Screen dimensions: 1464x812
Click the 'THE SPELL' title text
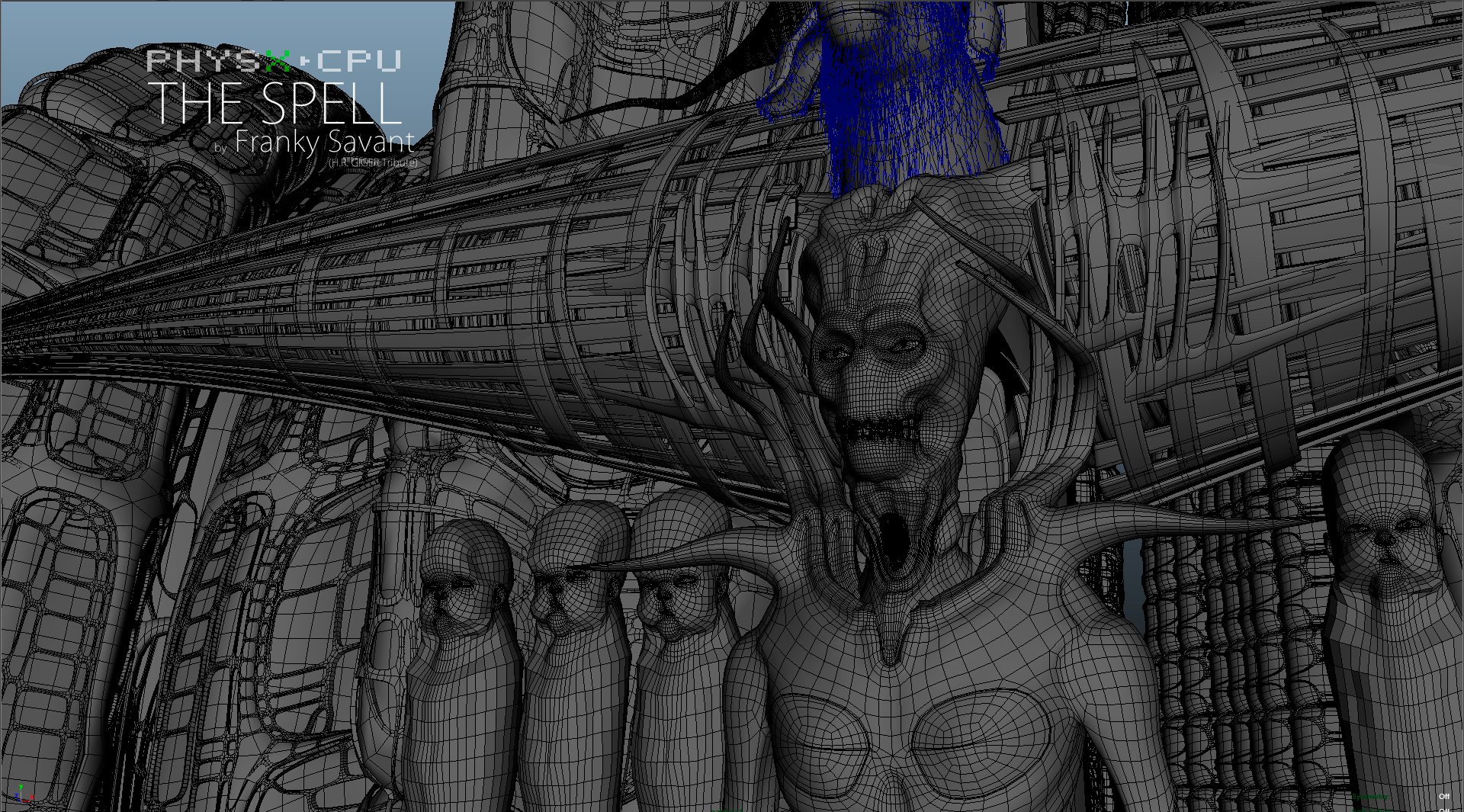pyautogui.click(x=274, y=103)
